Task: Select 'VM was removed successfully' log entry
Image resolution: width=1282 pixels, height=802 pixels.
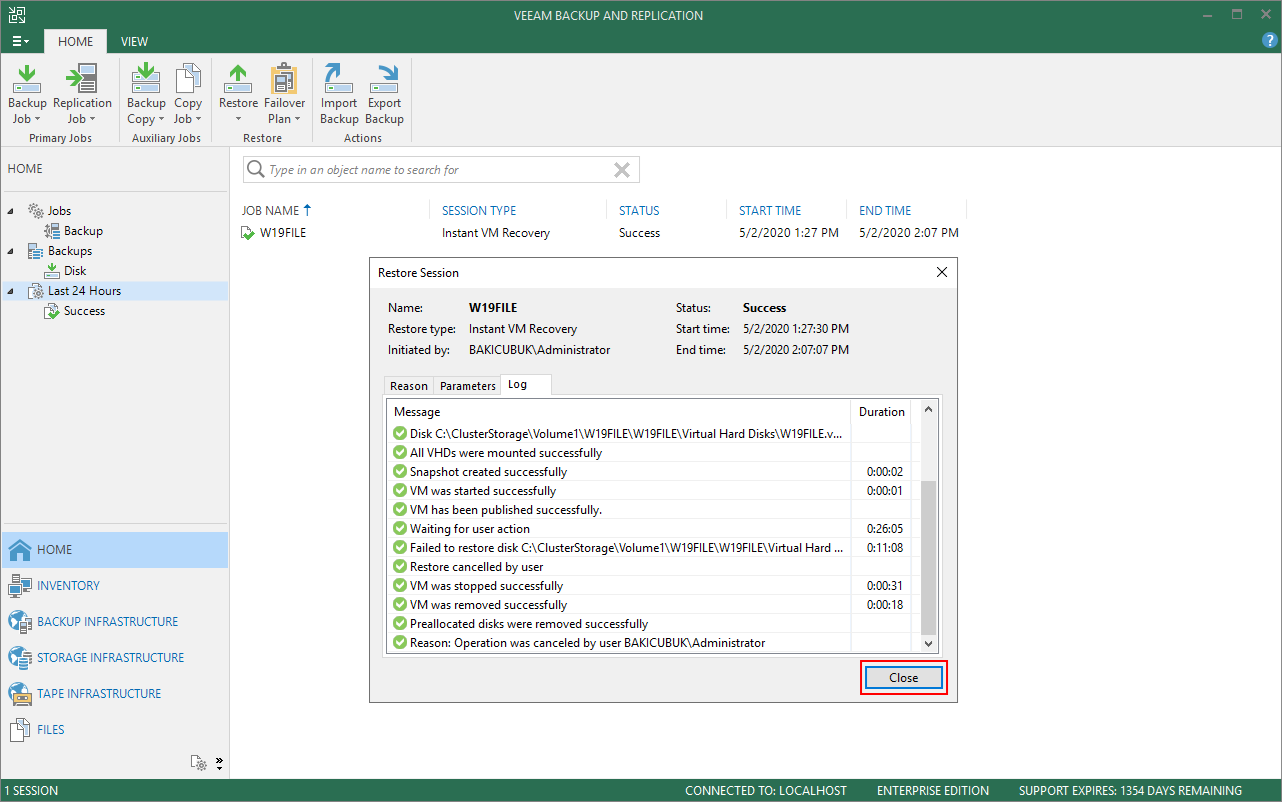Action: coord(650,605)
